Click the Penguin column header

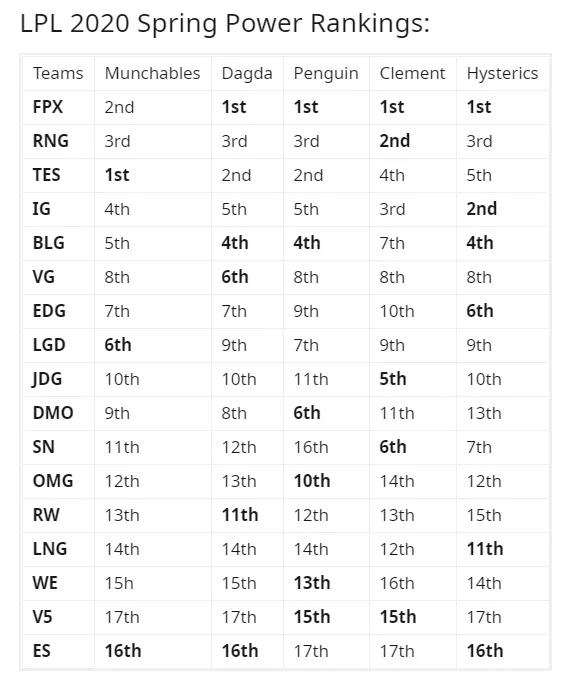tap(326, 73)
